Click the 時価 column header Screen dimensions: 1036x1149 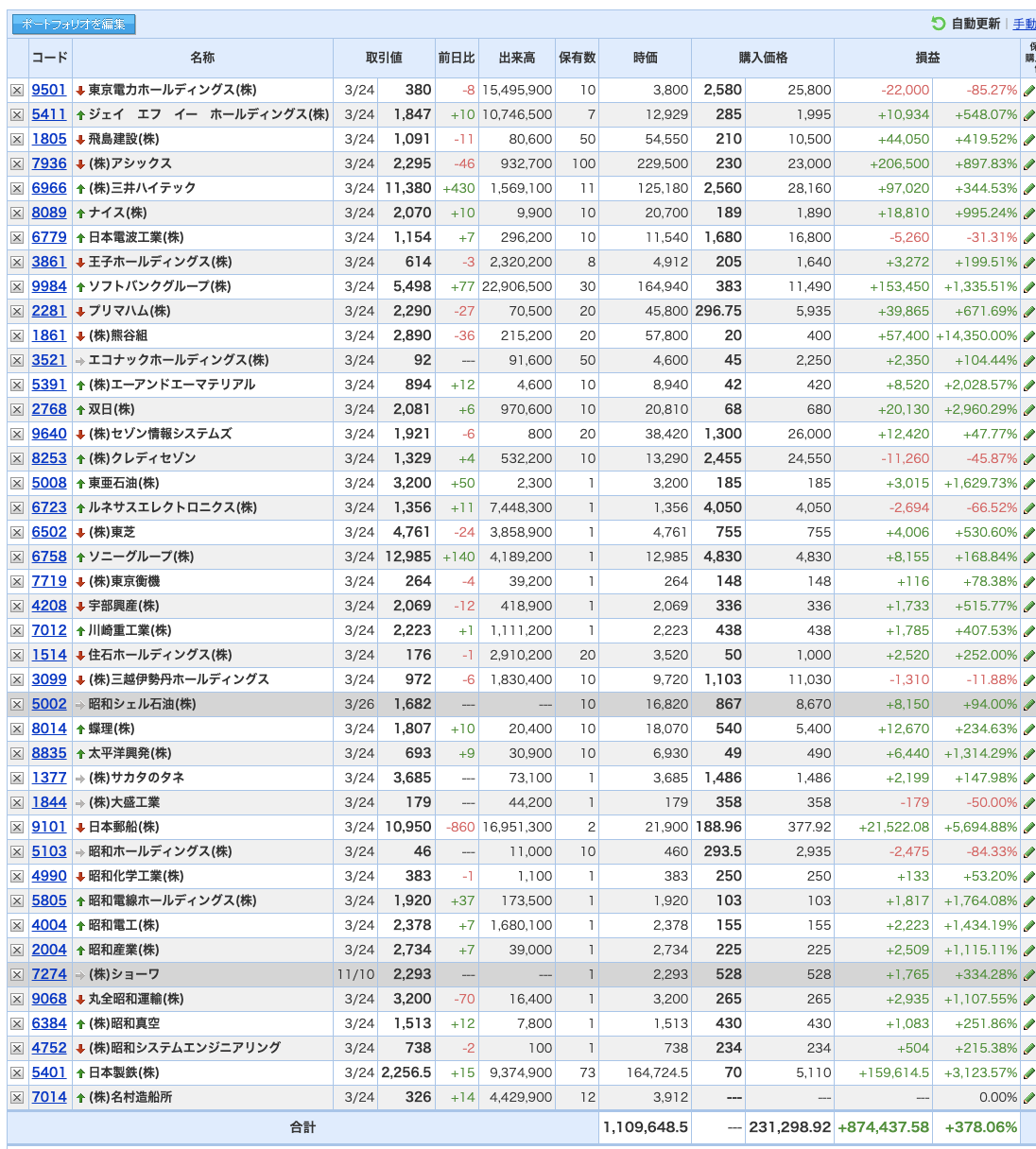click(646, 58)
